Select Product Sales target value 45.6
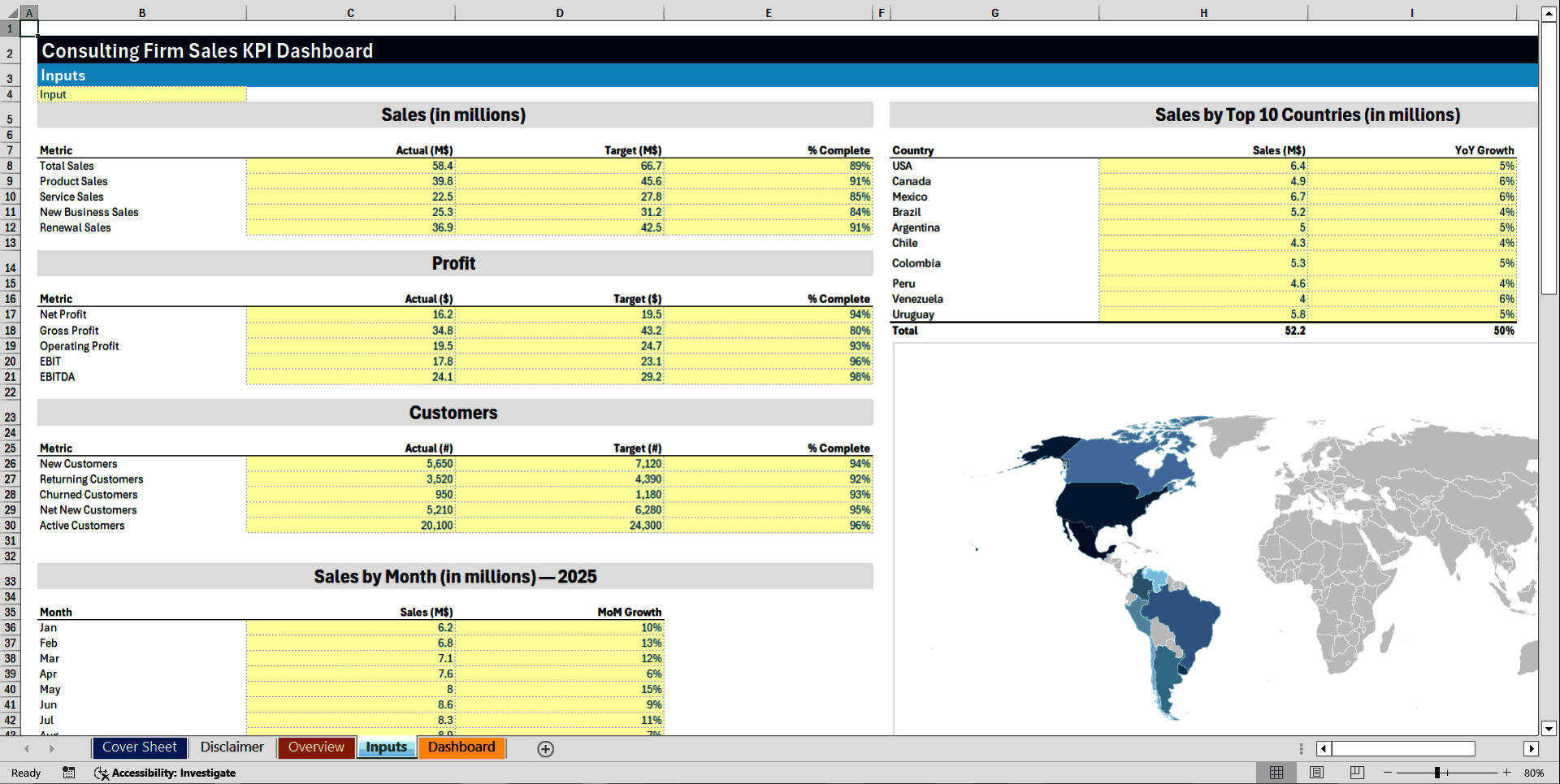Viewport: 1560px width, 784px height. 560,181
